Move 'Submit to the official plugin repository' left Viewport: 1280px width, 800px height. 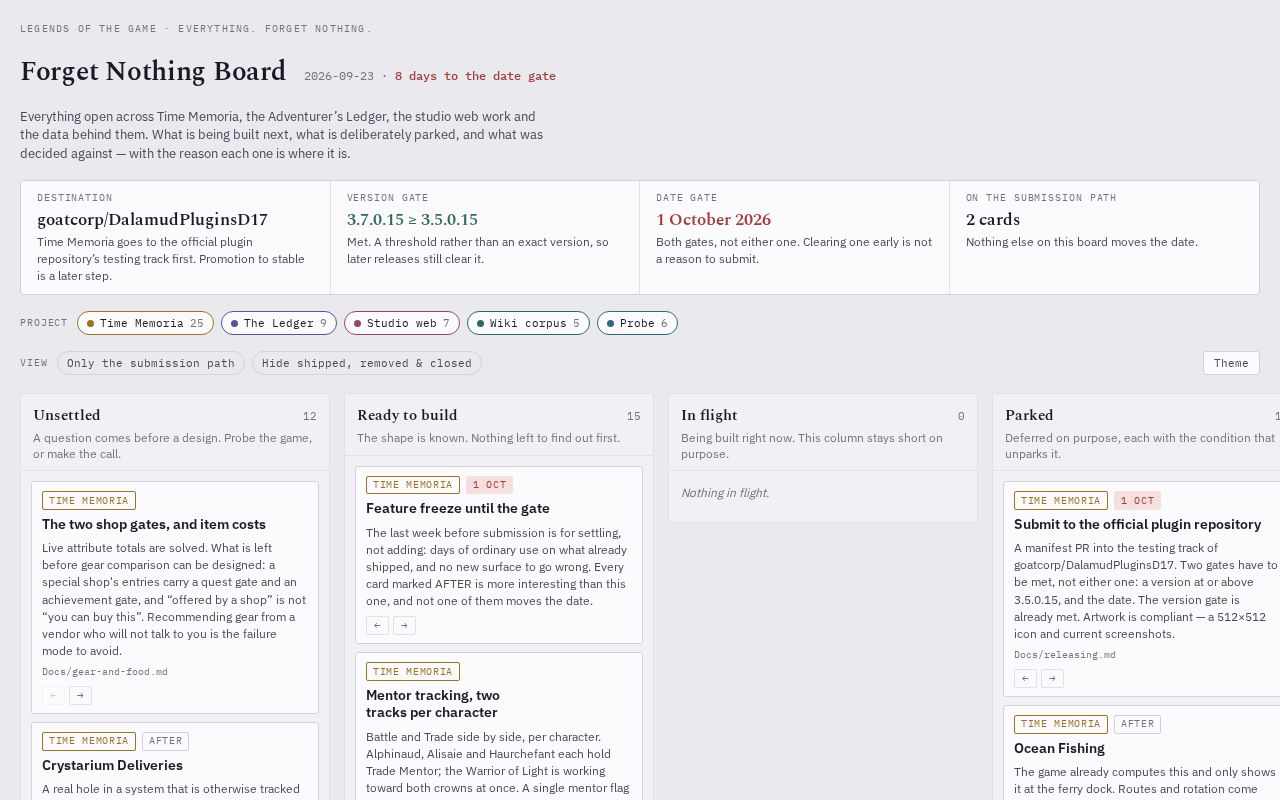(1025, 678)
